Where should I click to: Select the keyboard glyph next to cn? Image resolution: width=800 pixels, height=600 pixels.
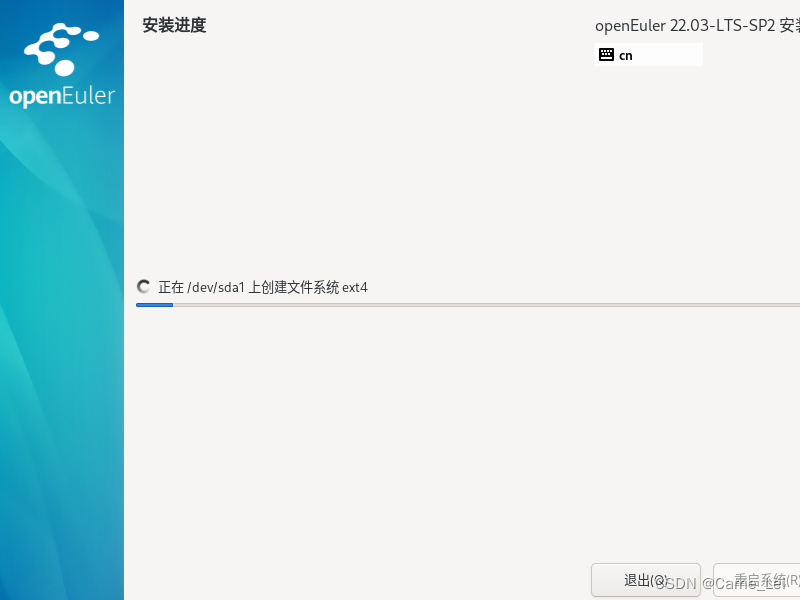[606, 54]
